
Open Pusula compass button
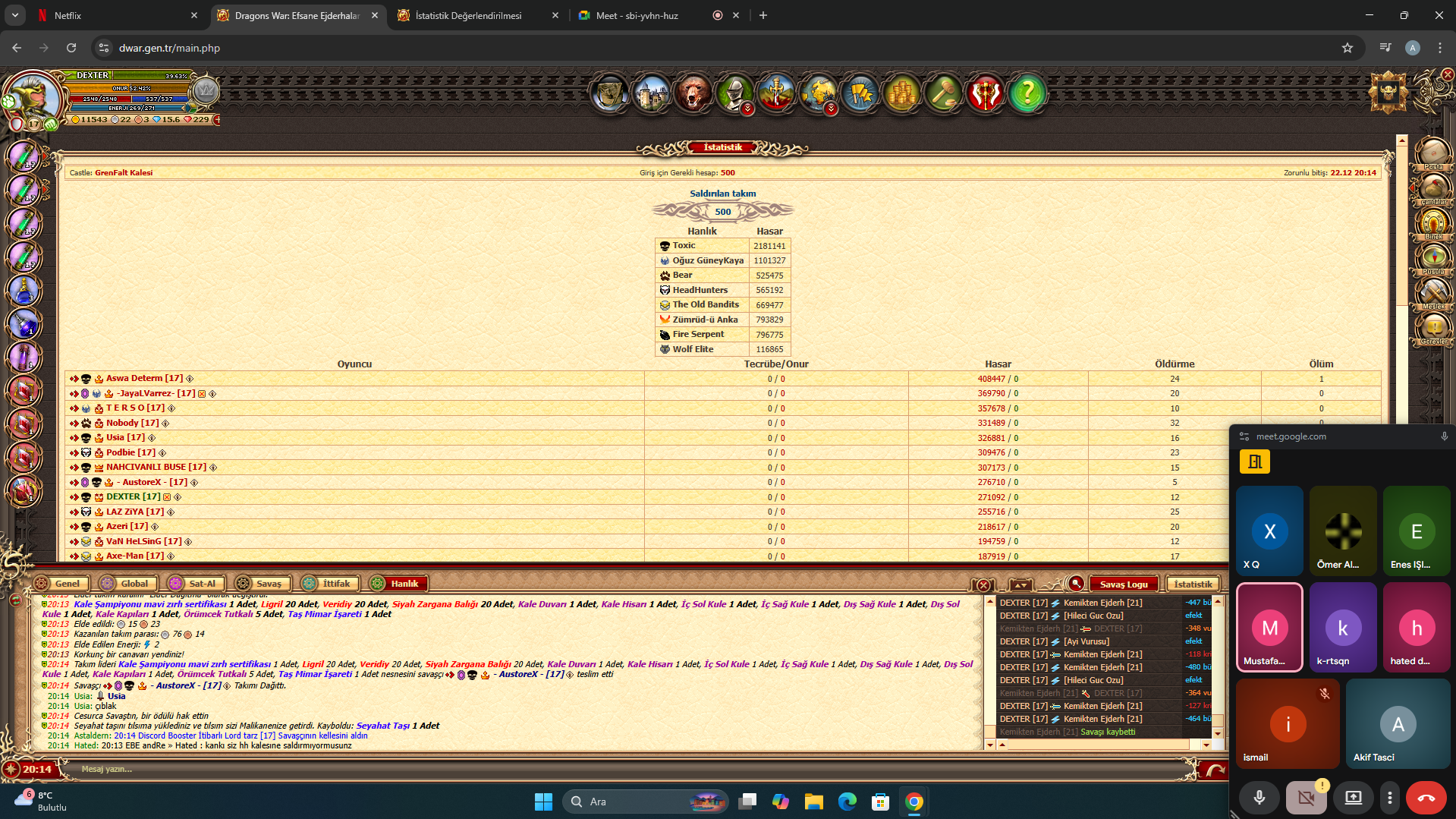coord(1433,260)
